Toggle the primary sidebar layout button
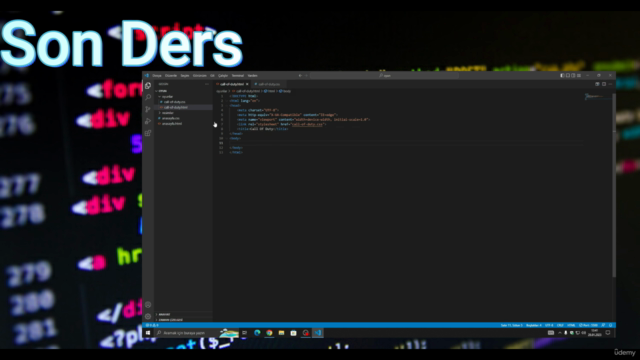 click(x=562, y=76)
